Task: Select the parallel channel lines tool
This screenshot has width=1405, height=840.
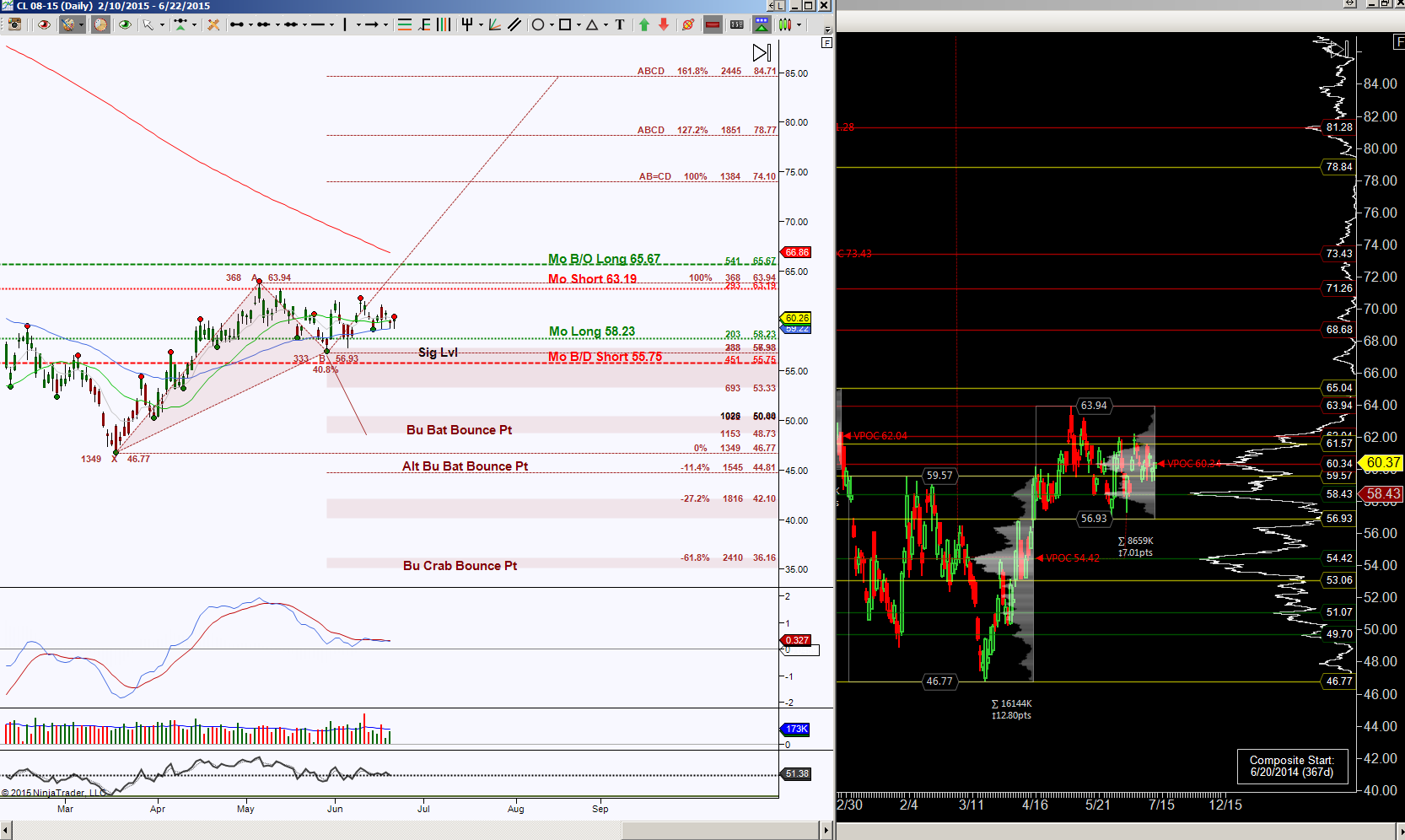Action: (514, 24)
